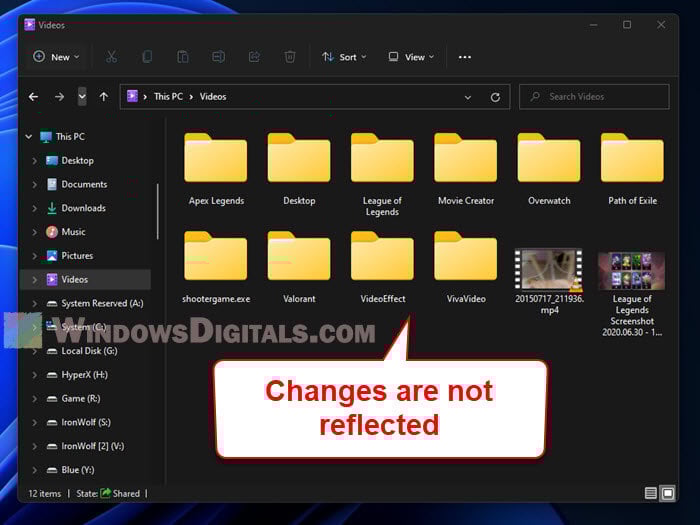Click the Cut scissors icon in toolbar
The image size is (700, 525).
point(111,57)
